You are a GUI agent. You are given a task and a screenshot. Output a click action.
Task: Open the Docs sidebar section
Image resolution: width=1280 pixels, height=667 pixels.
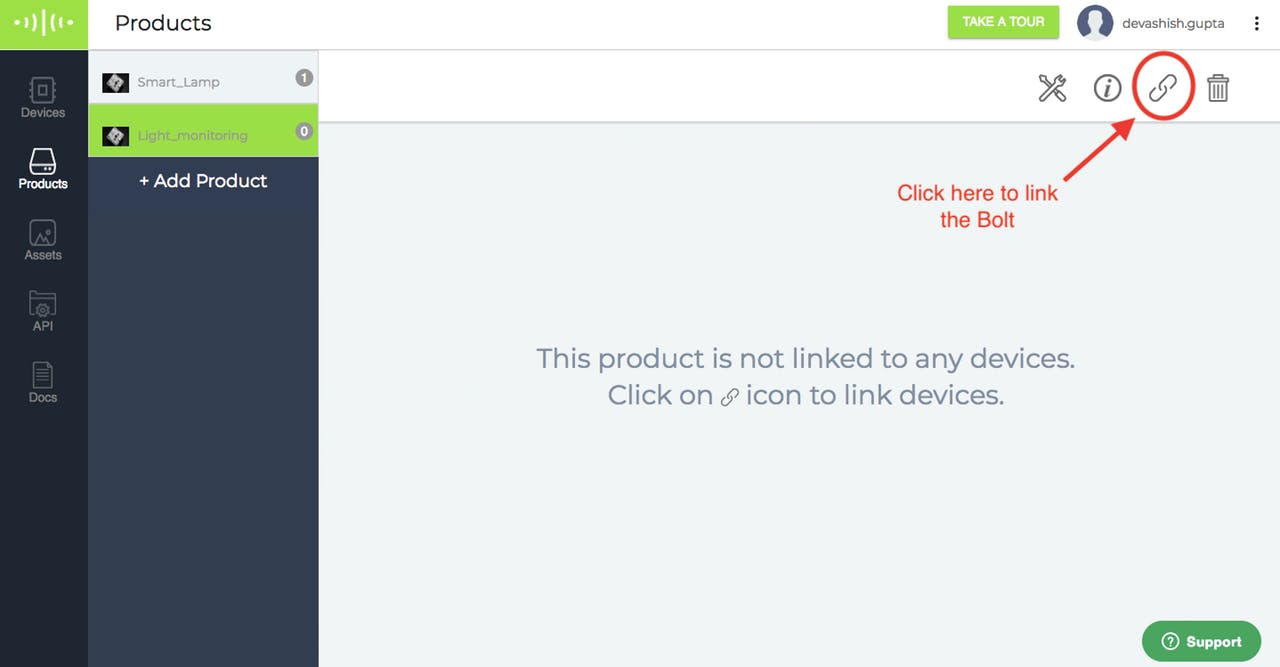tap(43, 383)
